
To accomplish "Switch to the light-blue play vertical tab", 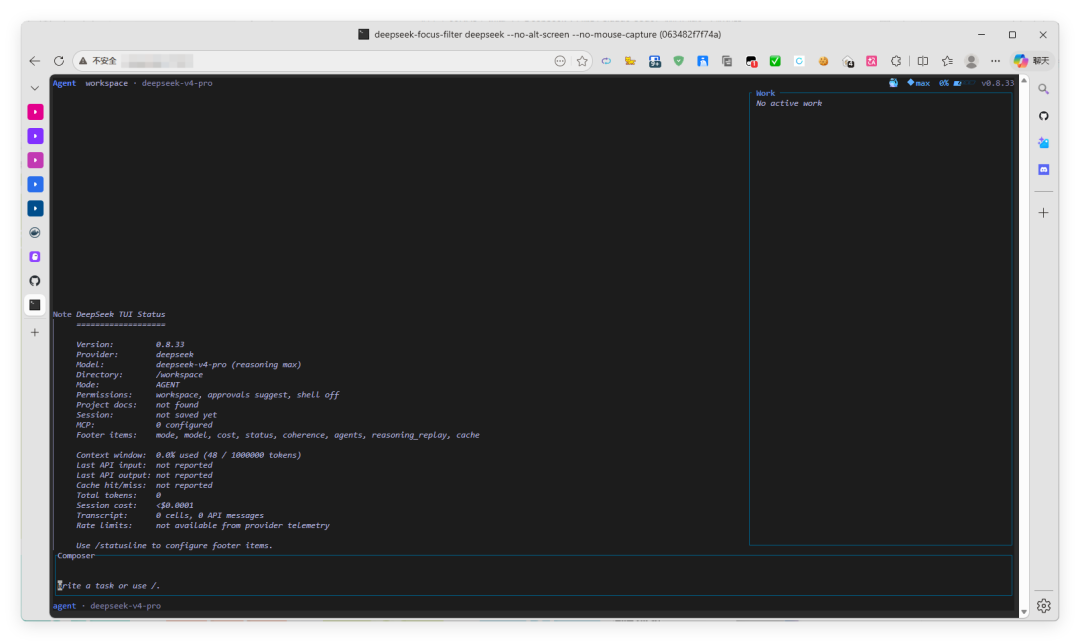I will (x=35, y=184).
